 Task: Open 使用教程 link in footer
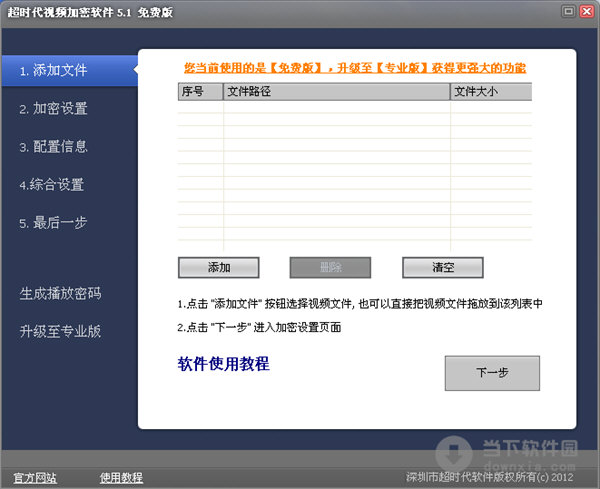point(121,478)
